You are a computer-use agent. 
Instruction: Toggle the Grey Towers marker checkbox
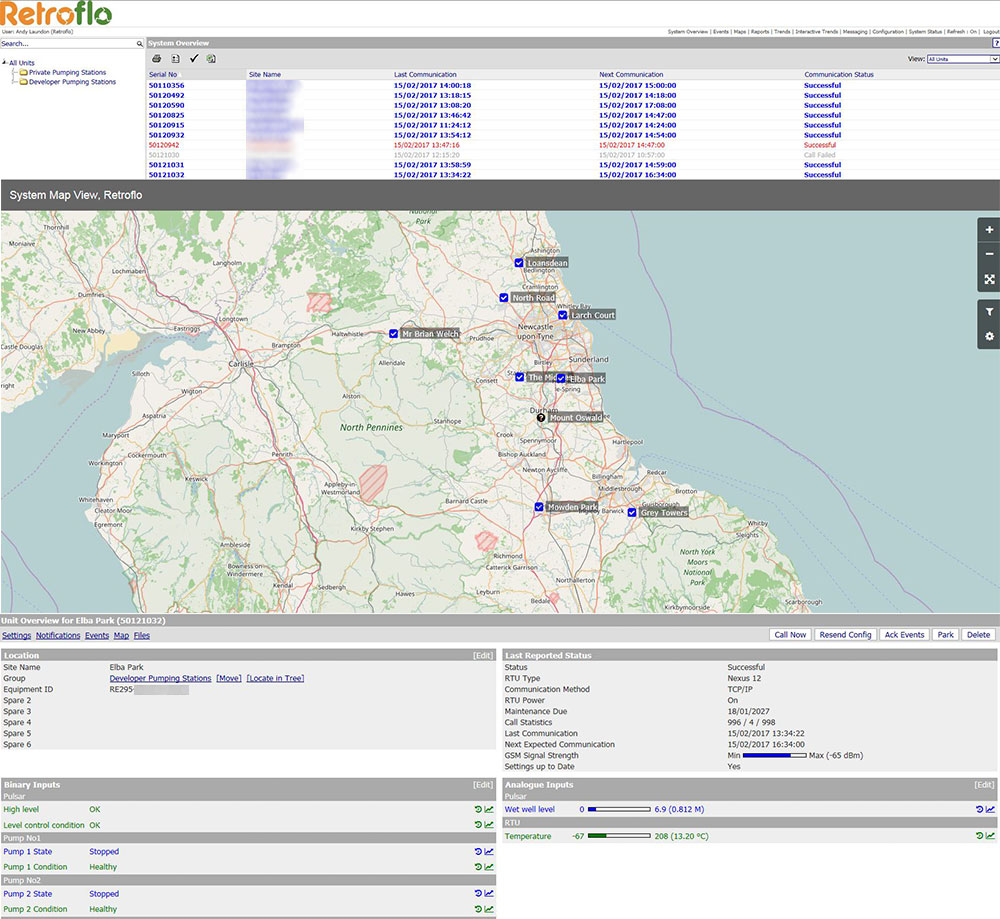[632, 512]
